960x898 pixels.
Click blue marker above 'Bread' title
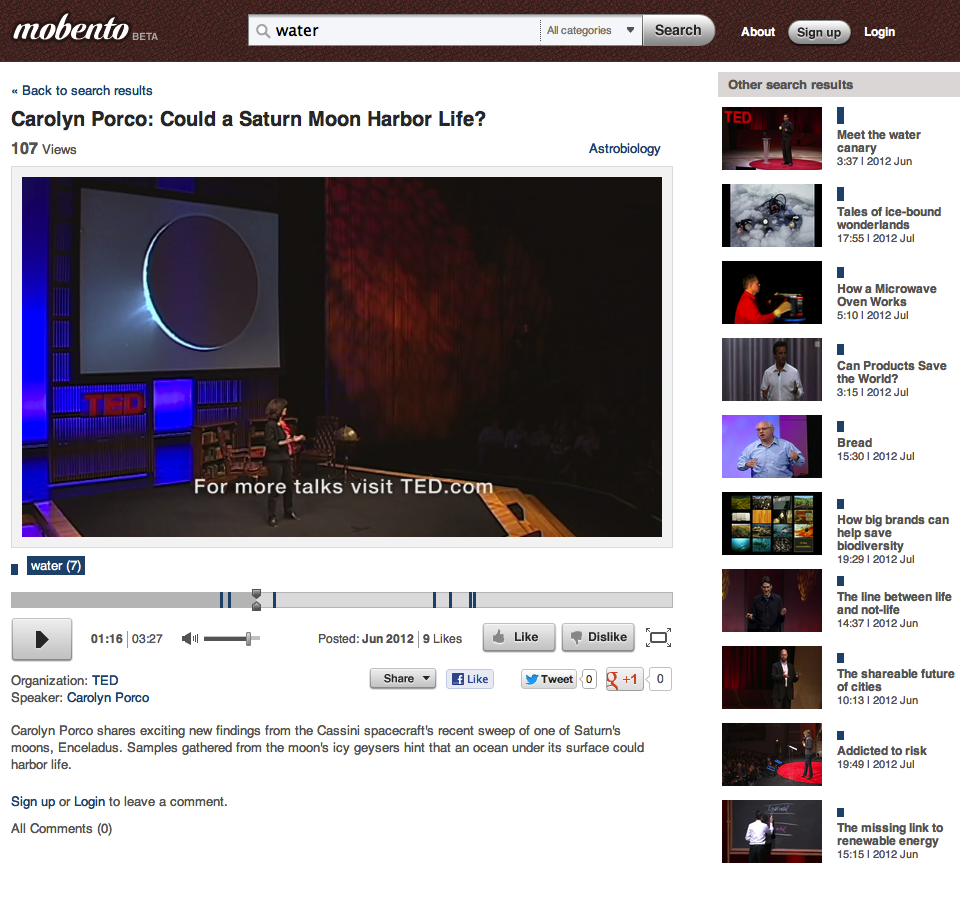841,426
